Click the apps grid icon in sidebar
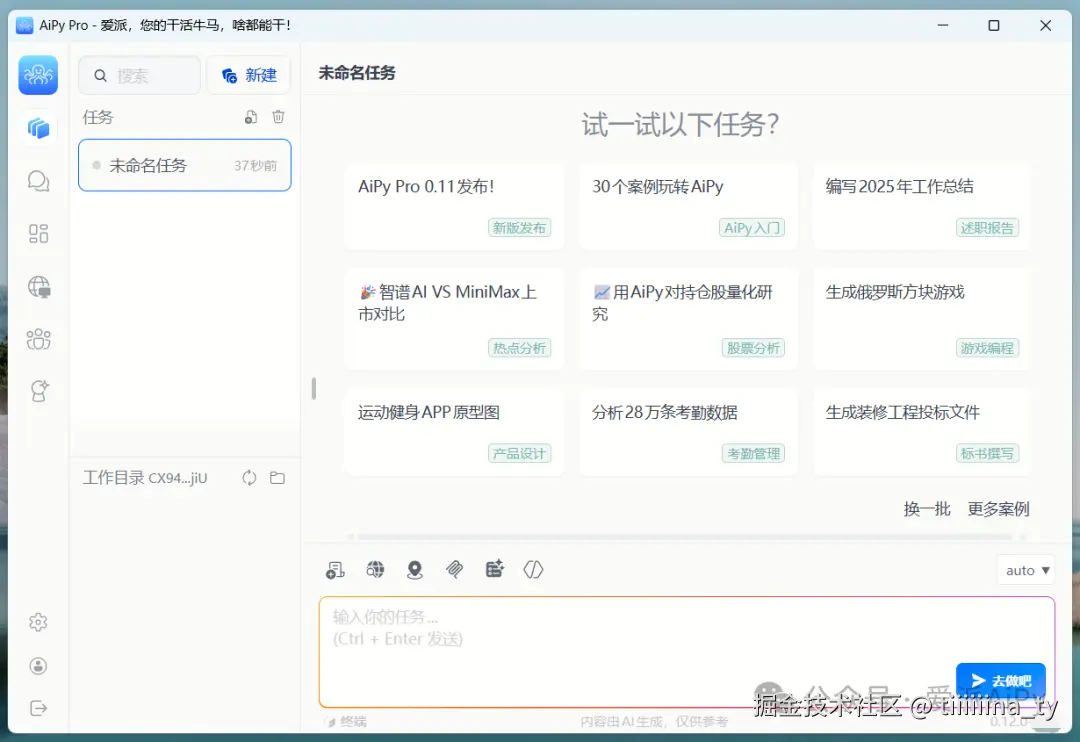This screenshot has width=1080, height=742. click(39, 233)
